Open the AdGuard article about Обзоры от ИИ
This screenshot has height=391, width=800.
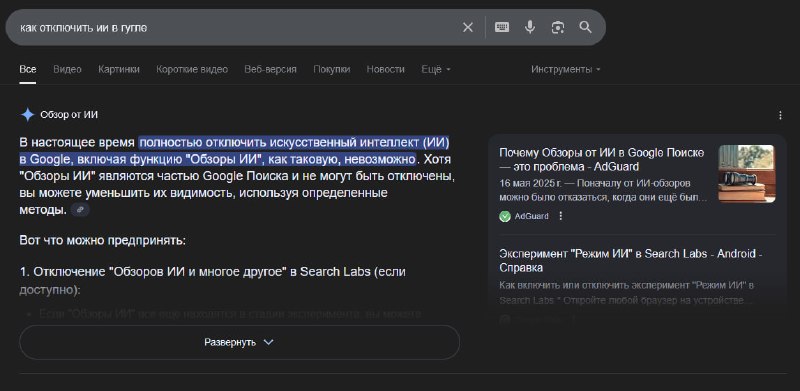tap(602, 159)
